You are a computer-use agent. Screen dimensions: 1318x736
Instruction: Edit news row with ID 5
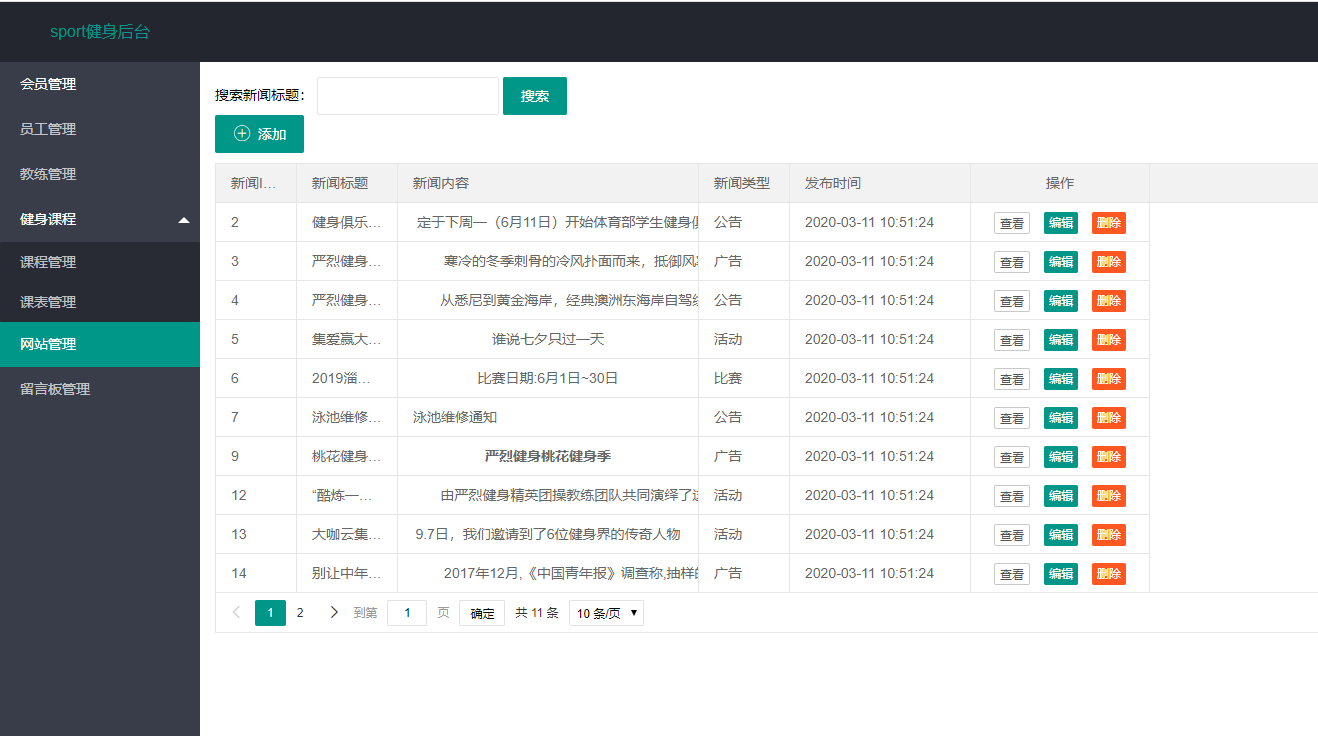coord(1061,340)
